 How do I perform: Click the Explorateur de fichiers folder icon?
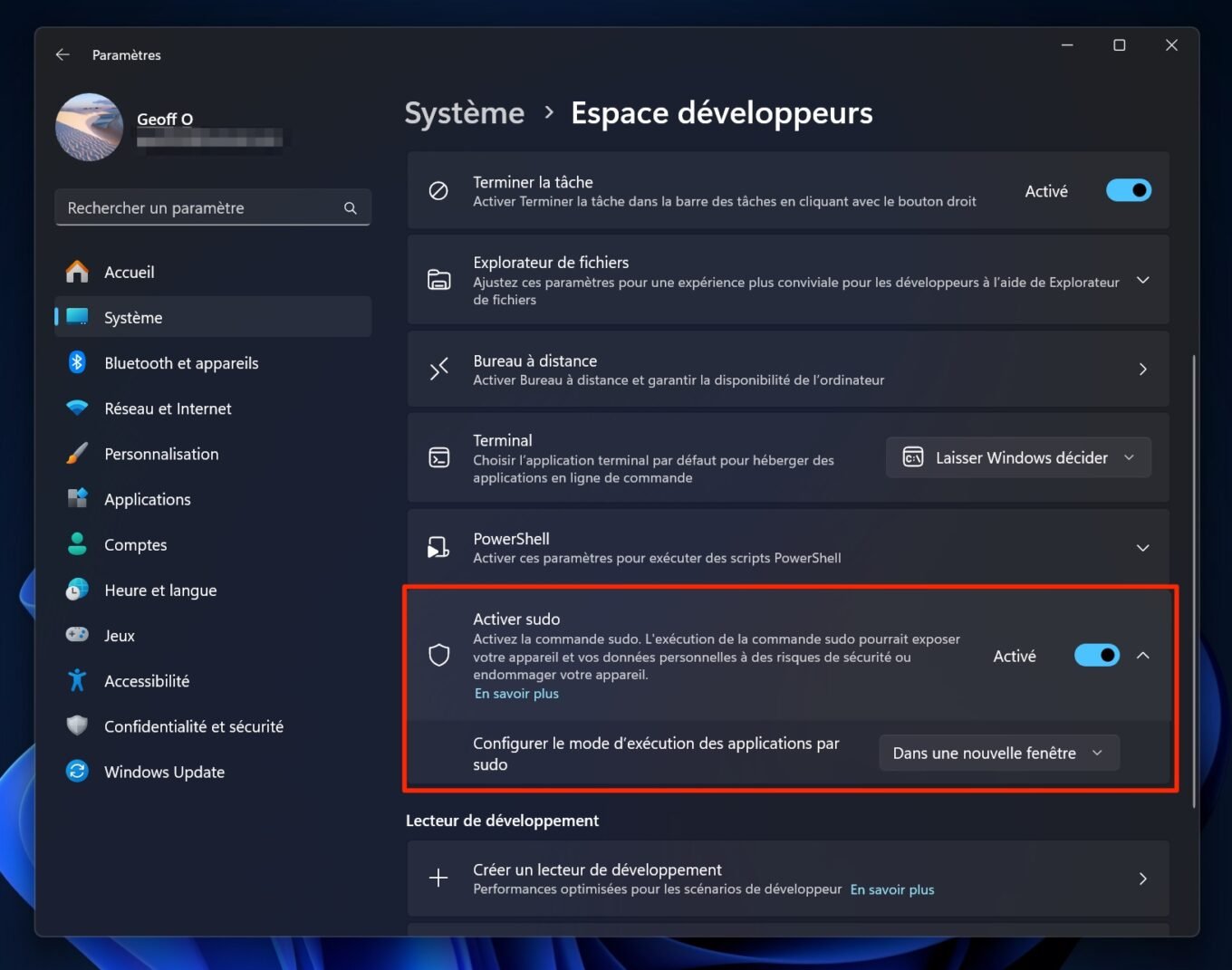(438, 280)
